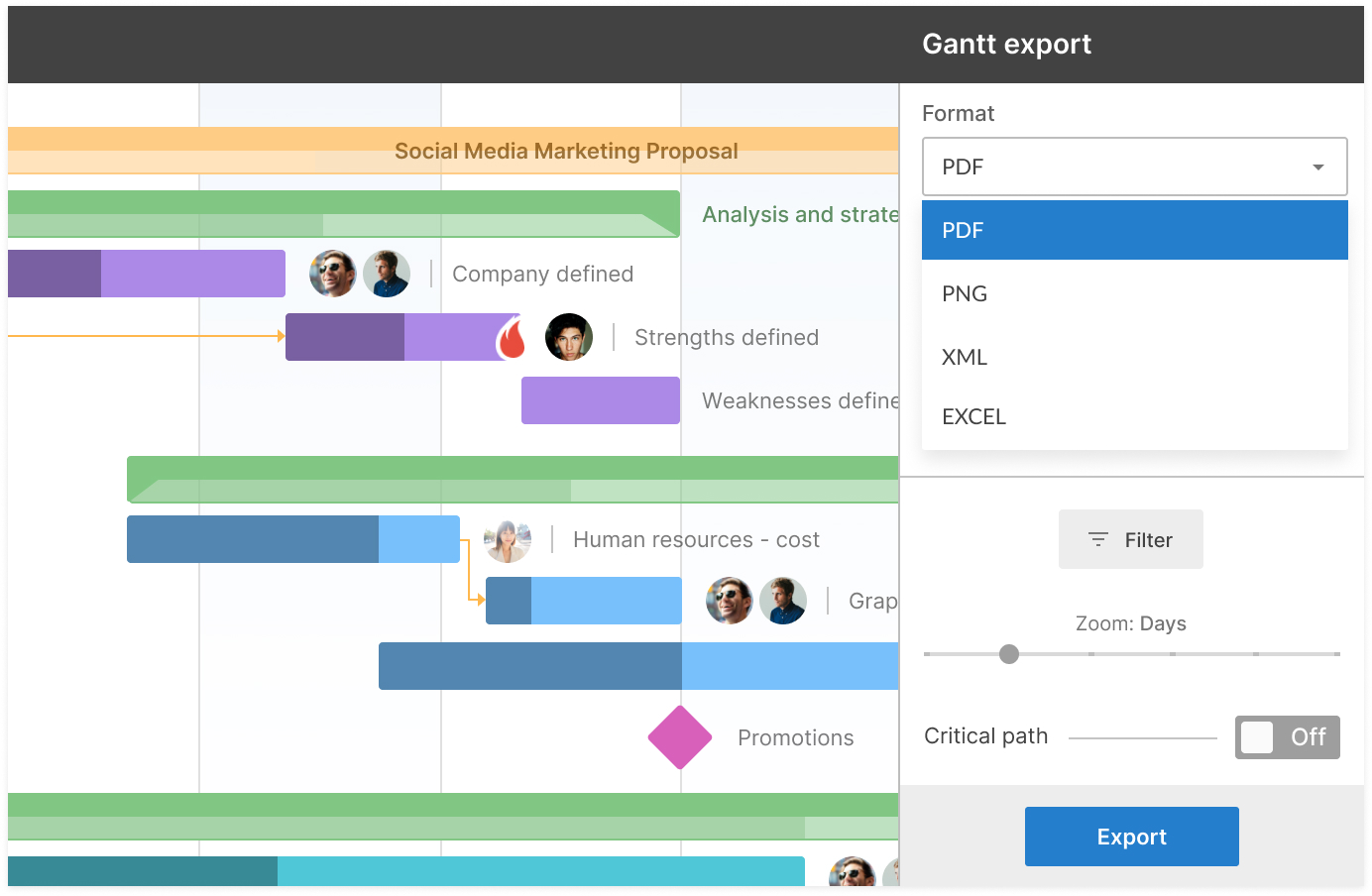Open the Filter panel
Image resolution: width=1372 pixels, height=896 pixels.
pyautogui.click(x=1131, y=539)
